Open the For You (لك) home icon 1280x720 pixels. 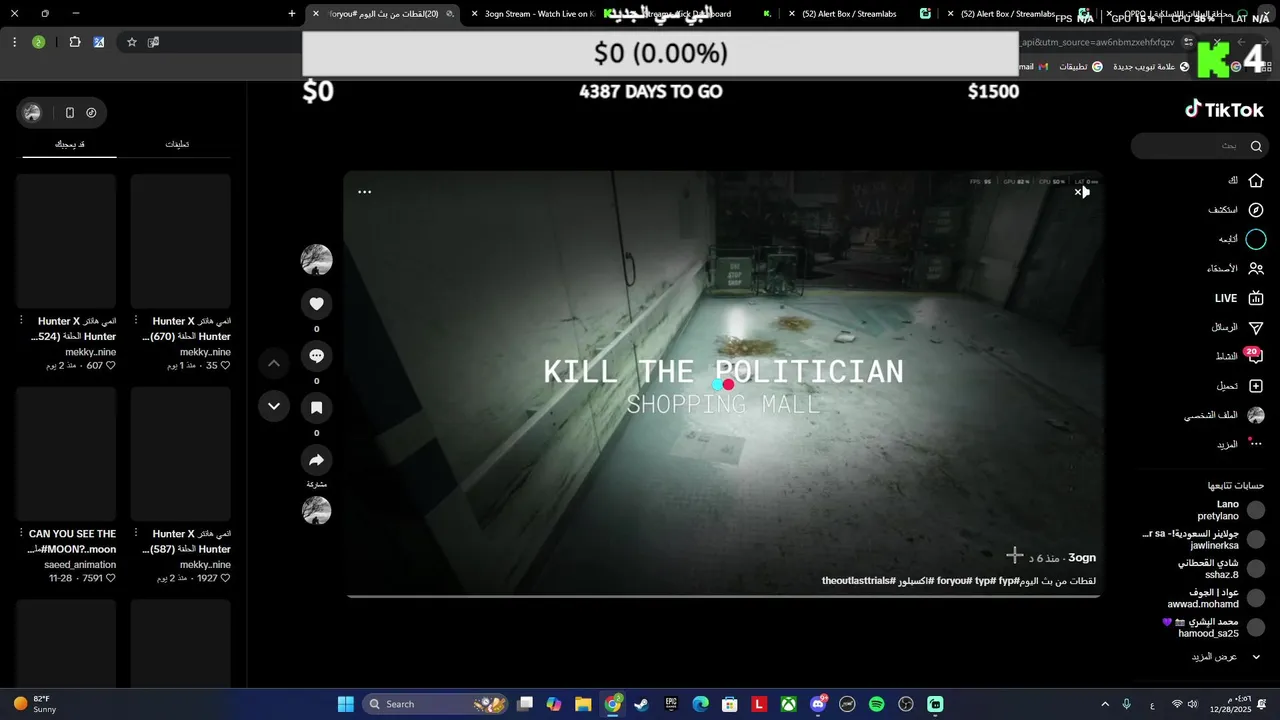1256,181
